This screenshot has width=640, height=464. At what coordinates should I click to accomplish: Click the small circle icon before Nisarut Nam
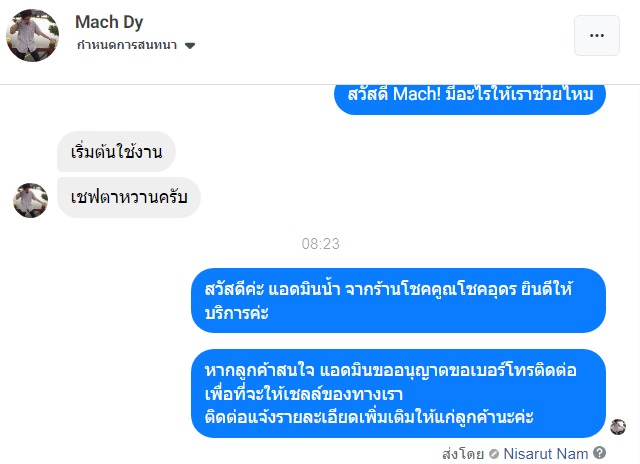coord(494,454)
